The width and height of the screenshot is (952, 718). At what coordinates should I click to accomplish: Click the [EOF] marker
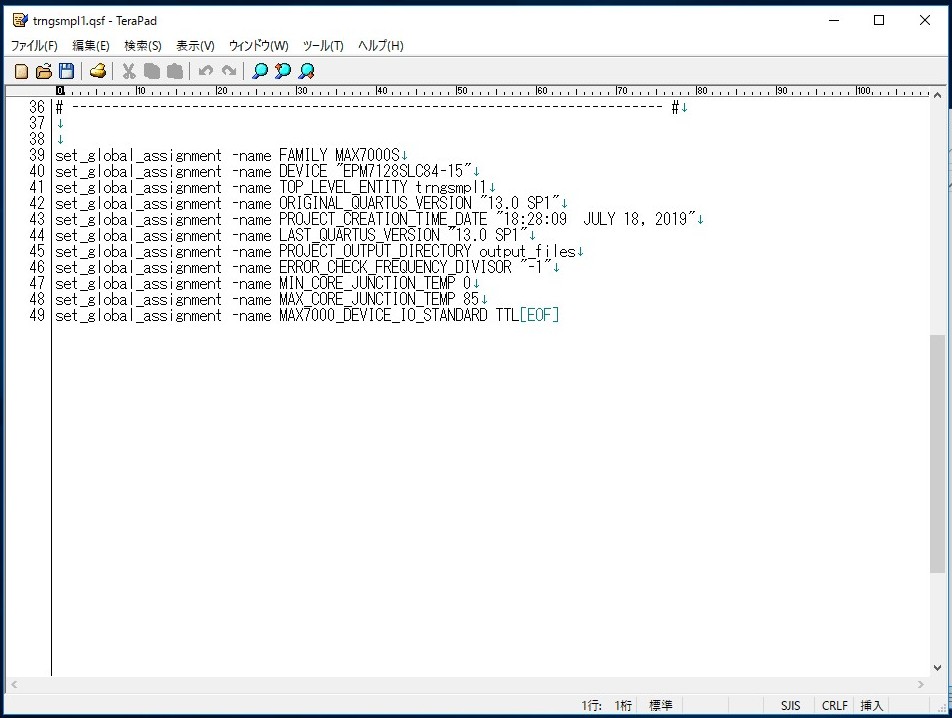click(x=539, y=315)
